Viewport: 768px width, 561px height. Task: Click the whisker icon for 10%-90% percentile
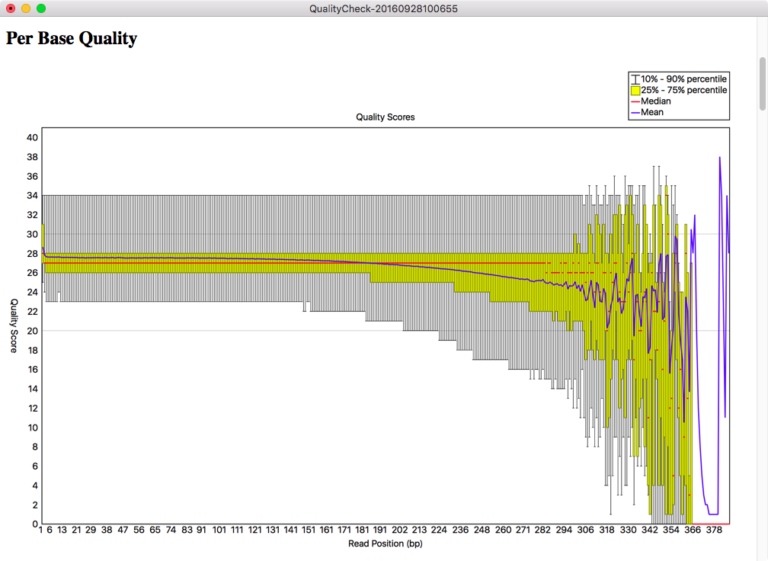635,78
